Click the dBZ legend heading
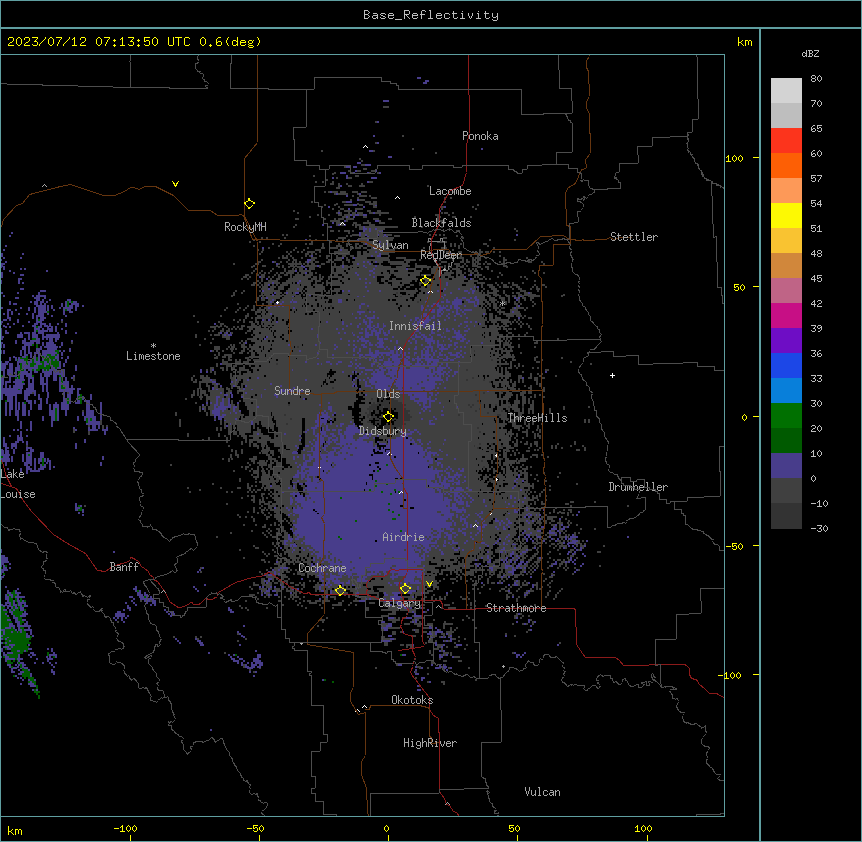862x842 pixels. 810,53
